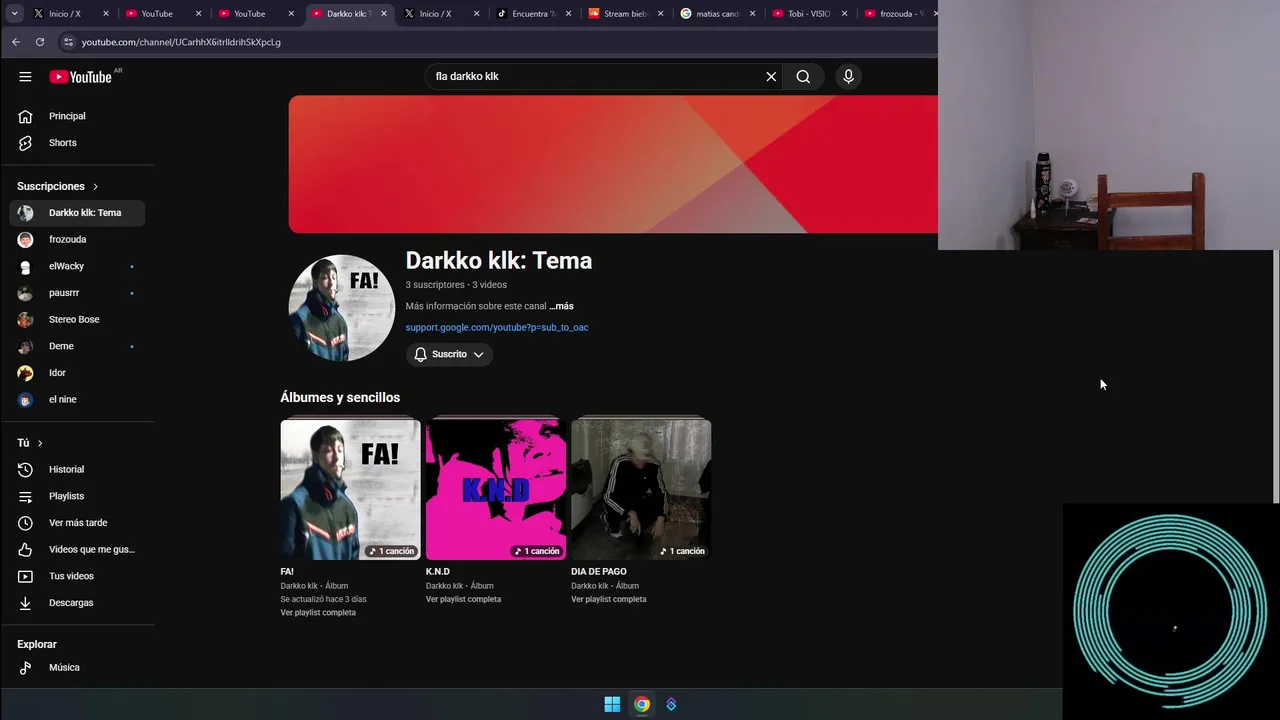The height and width of the screenshot is (720, 1280).
Task: Click Ver playlist completa under DIA DE PAGO
Action: point(609,599)
